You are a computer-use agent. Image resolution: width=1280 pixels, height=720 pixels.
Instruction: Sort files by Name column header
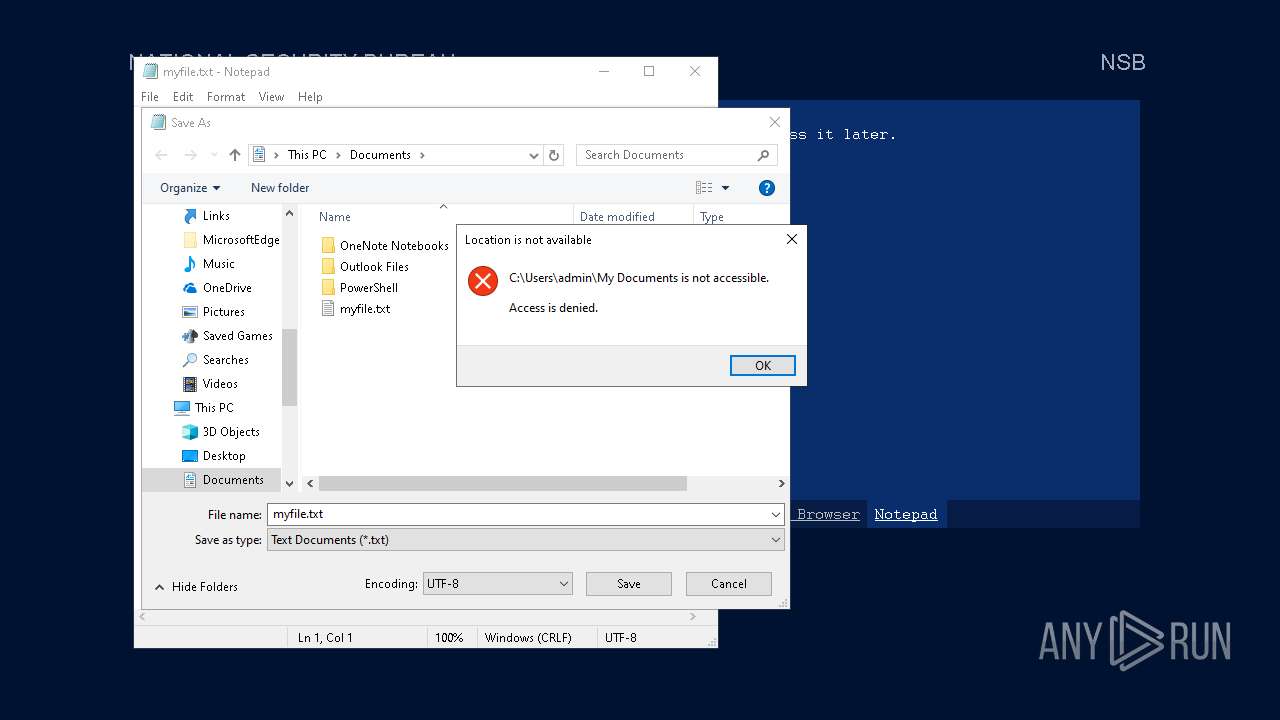(x=335, y=217)
